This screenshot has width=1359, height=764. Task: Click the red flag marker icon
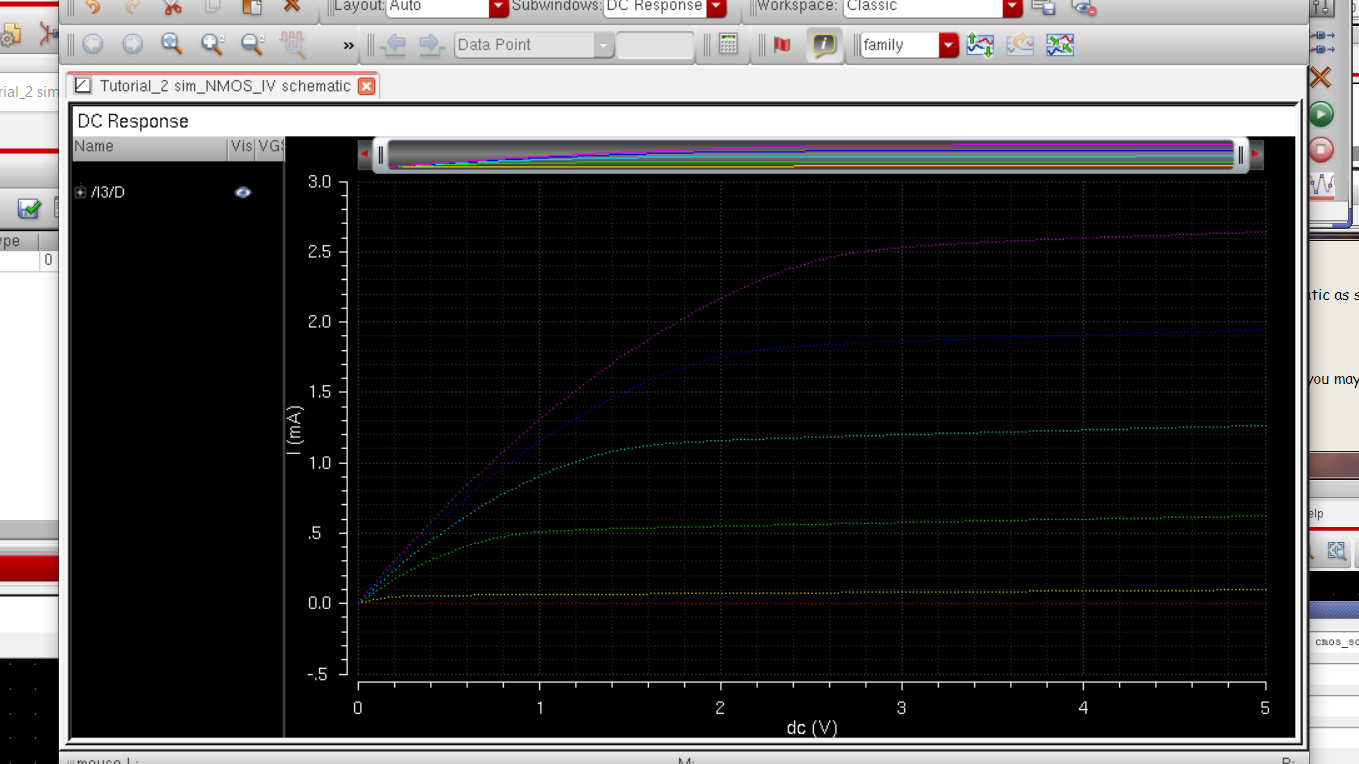782,45
